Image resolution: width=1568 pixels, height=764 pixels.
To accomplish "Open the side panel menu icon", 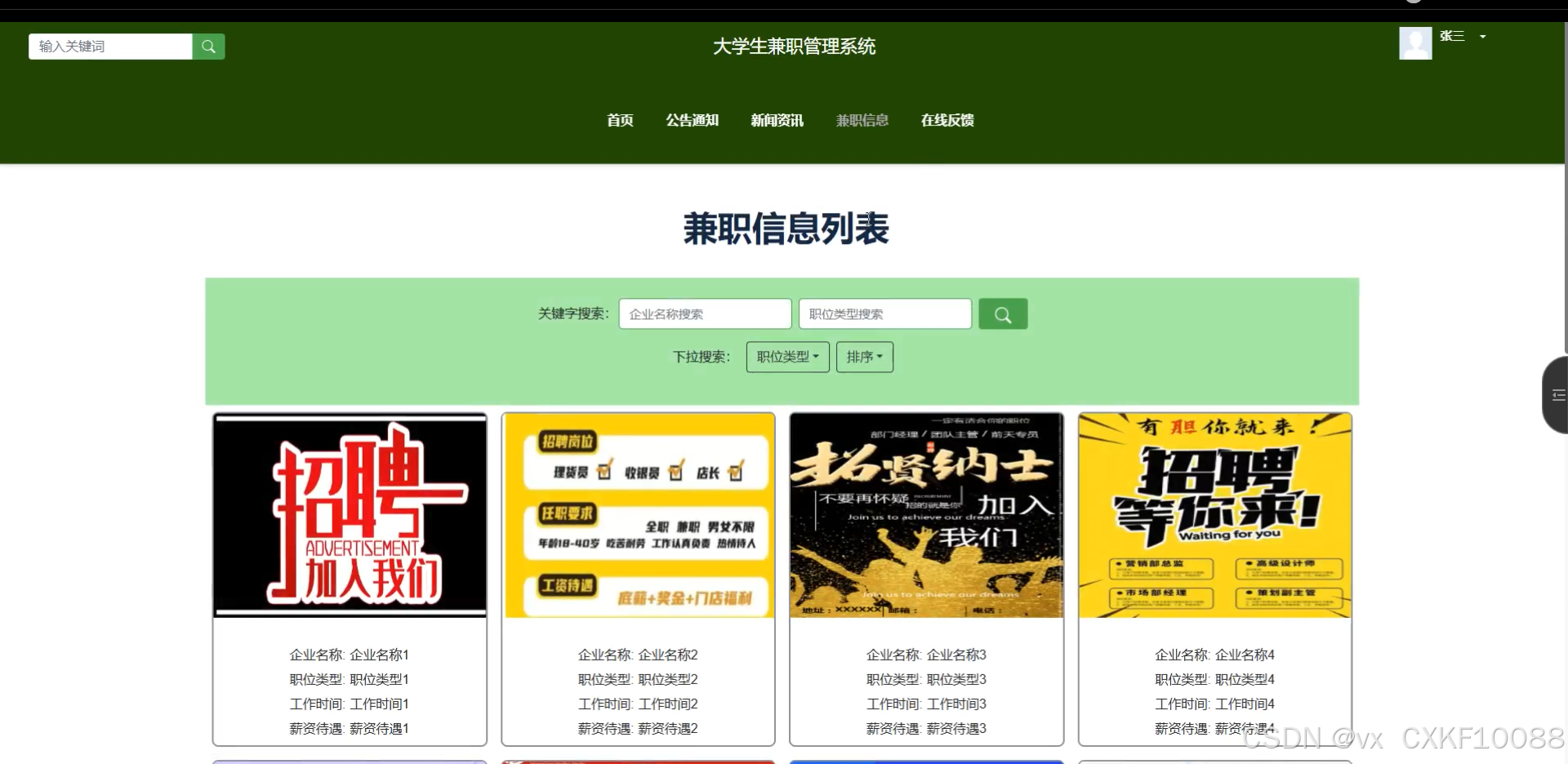I will click(1557, 395).
